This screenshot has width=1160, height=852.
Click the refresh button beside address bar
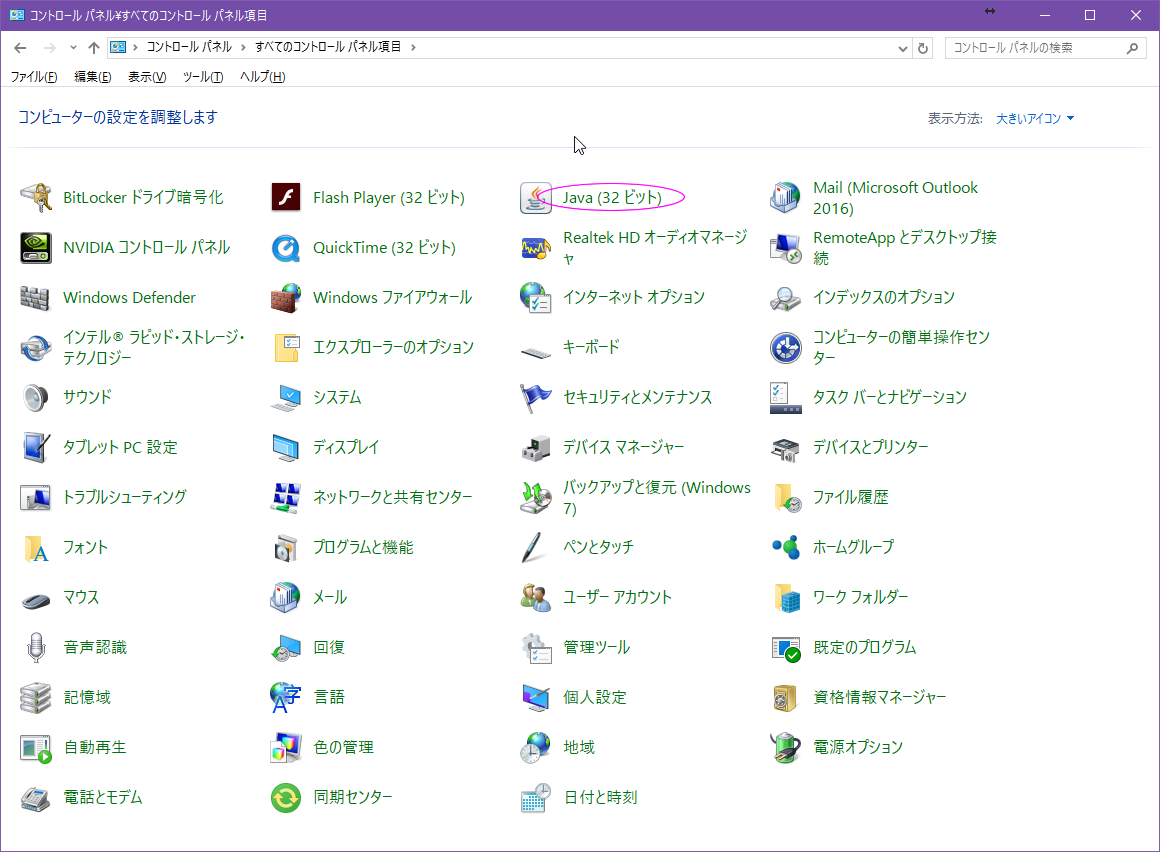point(923,48)
